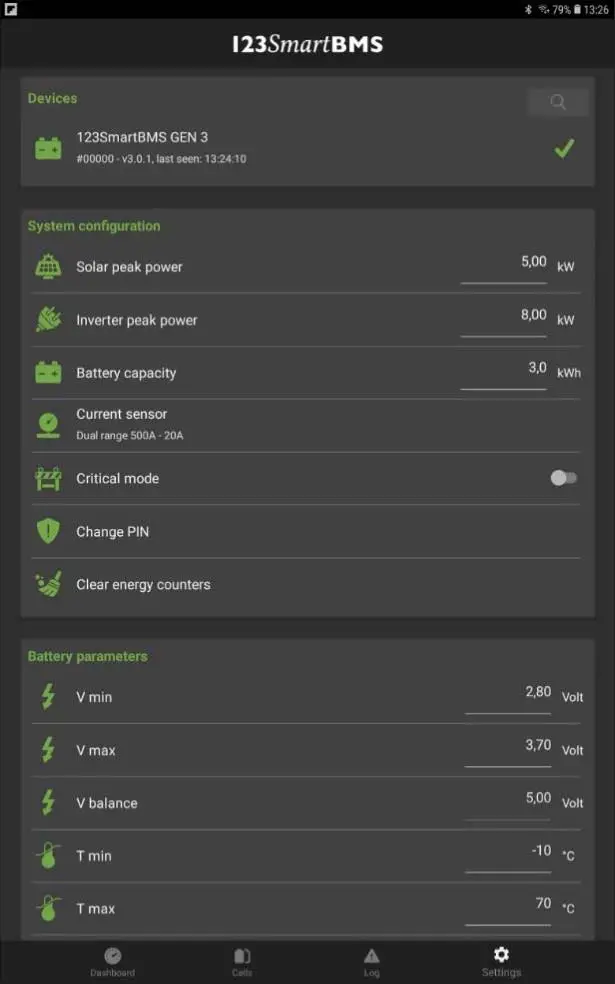Image resolution: width=615 pixels, height=984 pixels.
Task: Tap the solar panel icon
Action: coord(48,267)
